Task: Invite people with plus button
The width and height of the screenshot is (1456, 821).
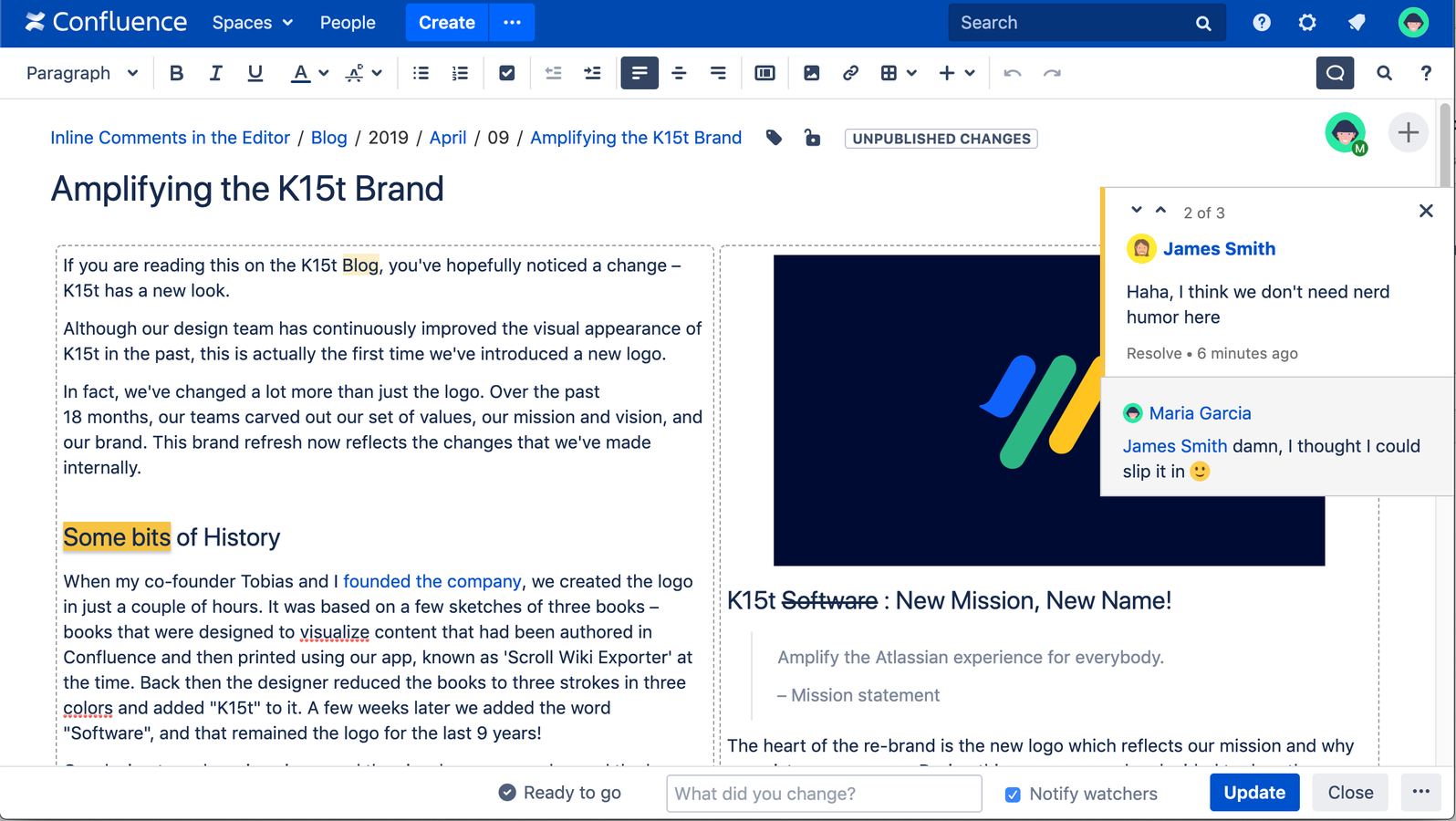Action: [1408, 133]
